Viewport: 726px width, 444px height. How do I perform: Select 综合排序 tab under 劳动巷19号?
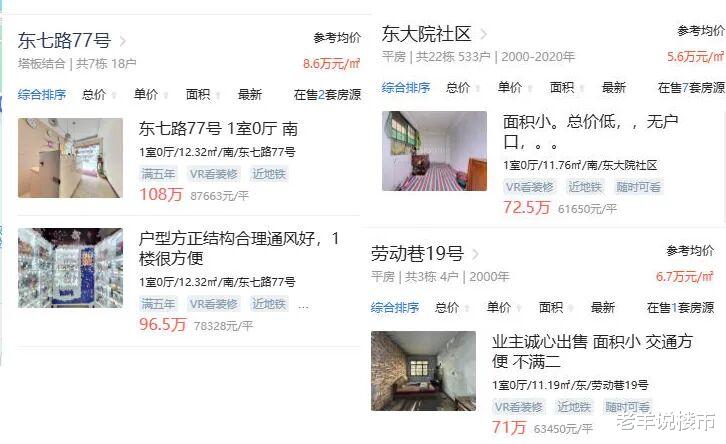[x=394, y=307]
